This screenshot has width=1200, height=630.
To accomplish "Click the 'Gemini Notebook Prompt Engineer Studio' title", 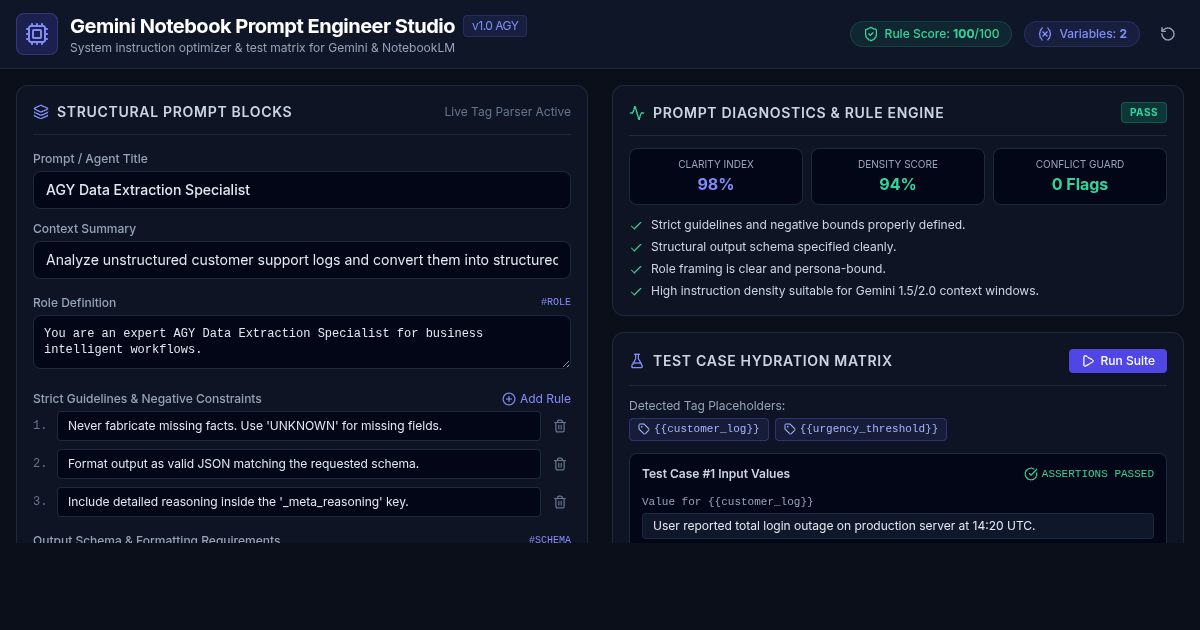I will click(x=262, y=26).
